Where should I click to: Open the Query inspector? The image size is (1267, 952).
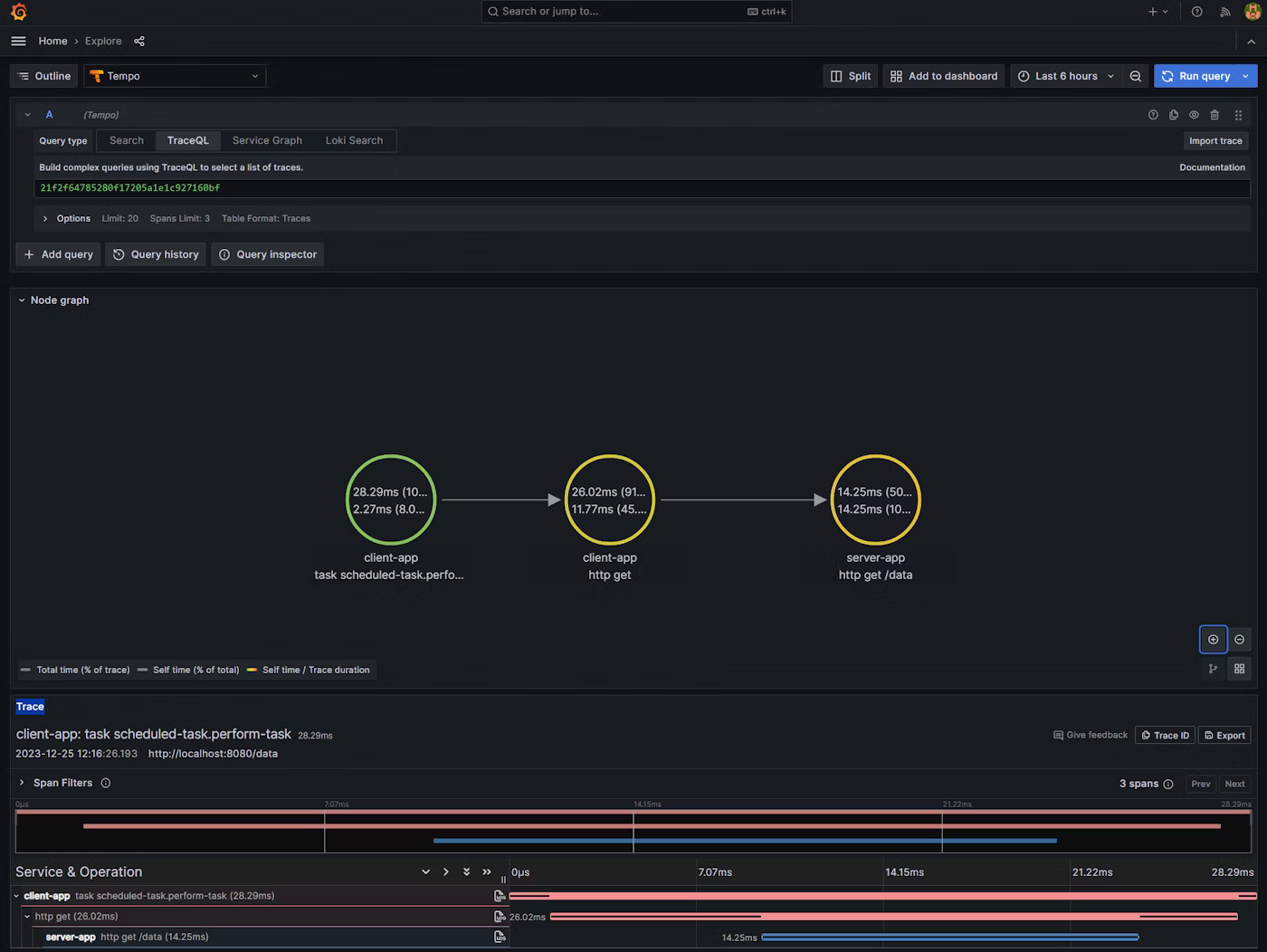point(267,254)
